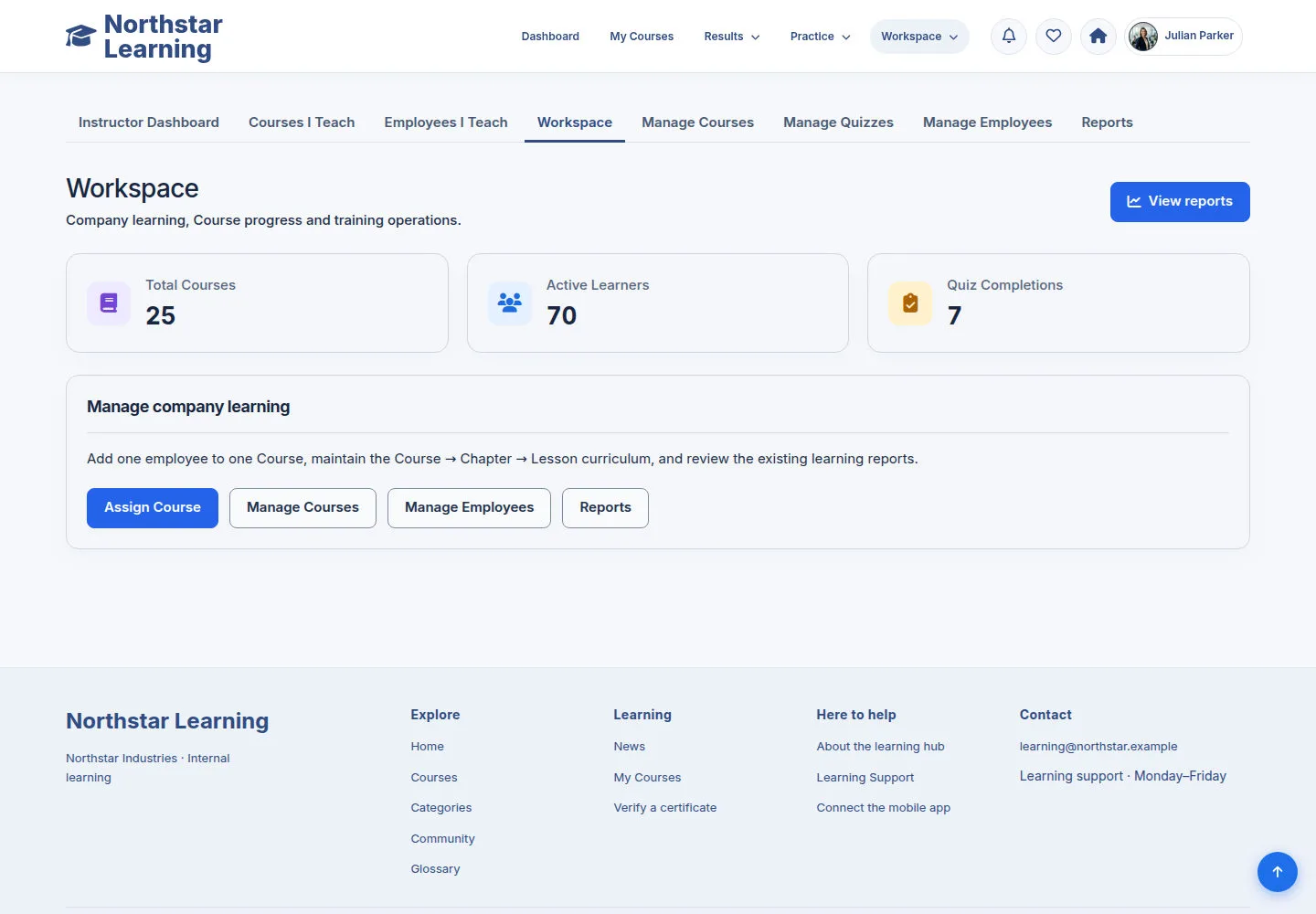Open the Glossary footer link
This screenshot has height=914, width=1316.
click(x=436, y=869)
